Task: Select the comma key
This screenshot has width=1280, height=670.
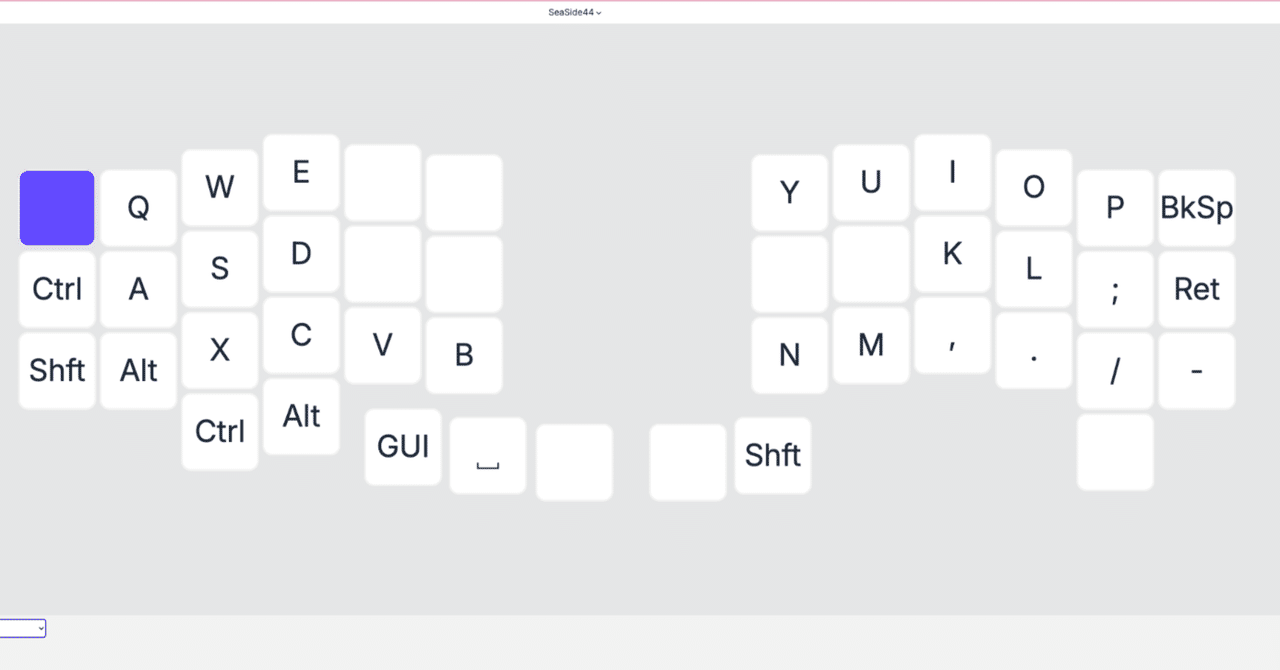Action: click(952, 336)
